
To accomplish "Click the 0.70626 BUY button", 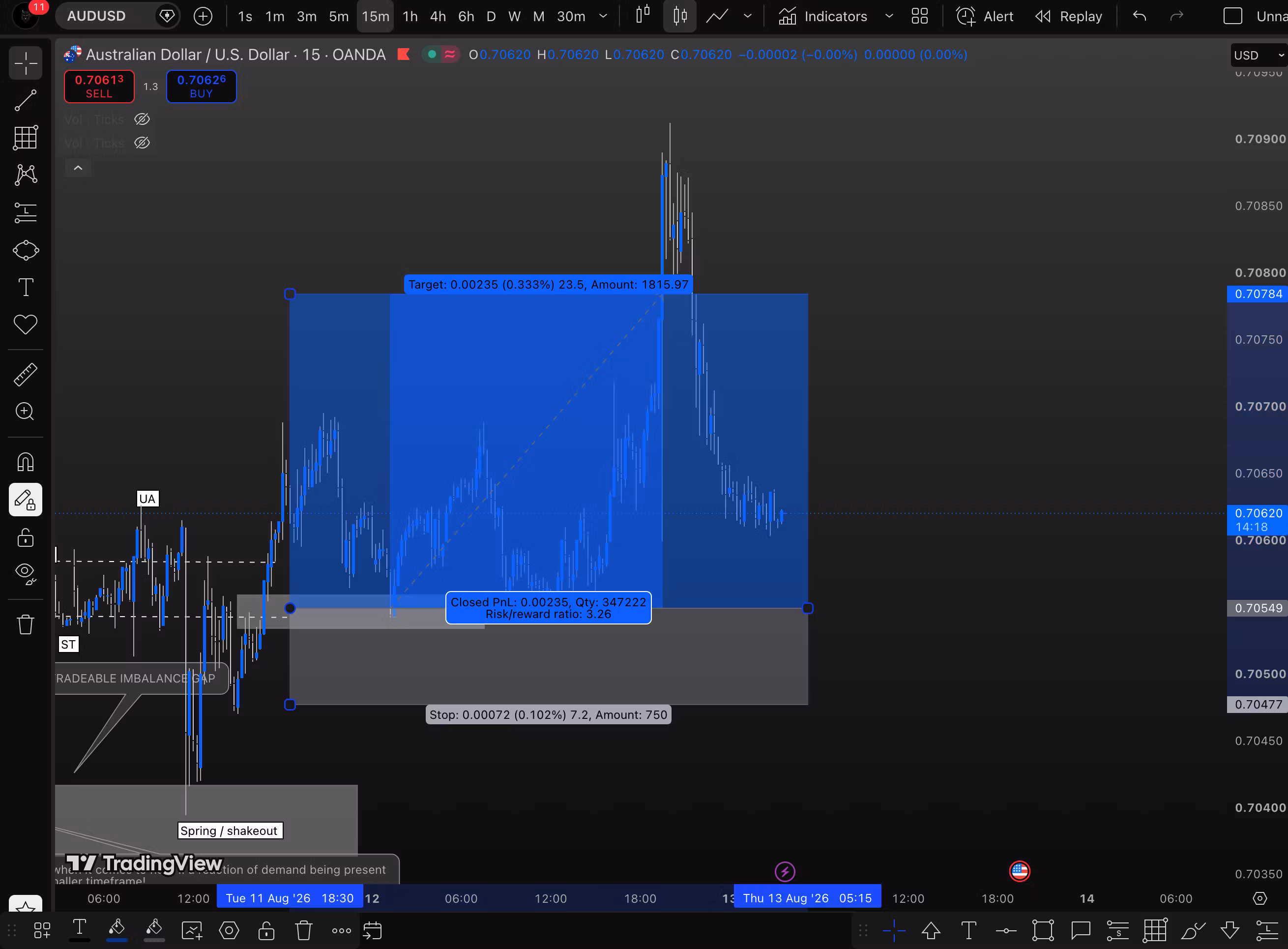I will coord(202,87).
